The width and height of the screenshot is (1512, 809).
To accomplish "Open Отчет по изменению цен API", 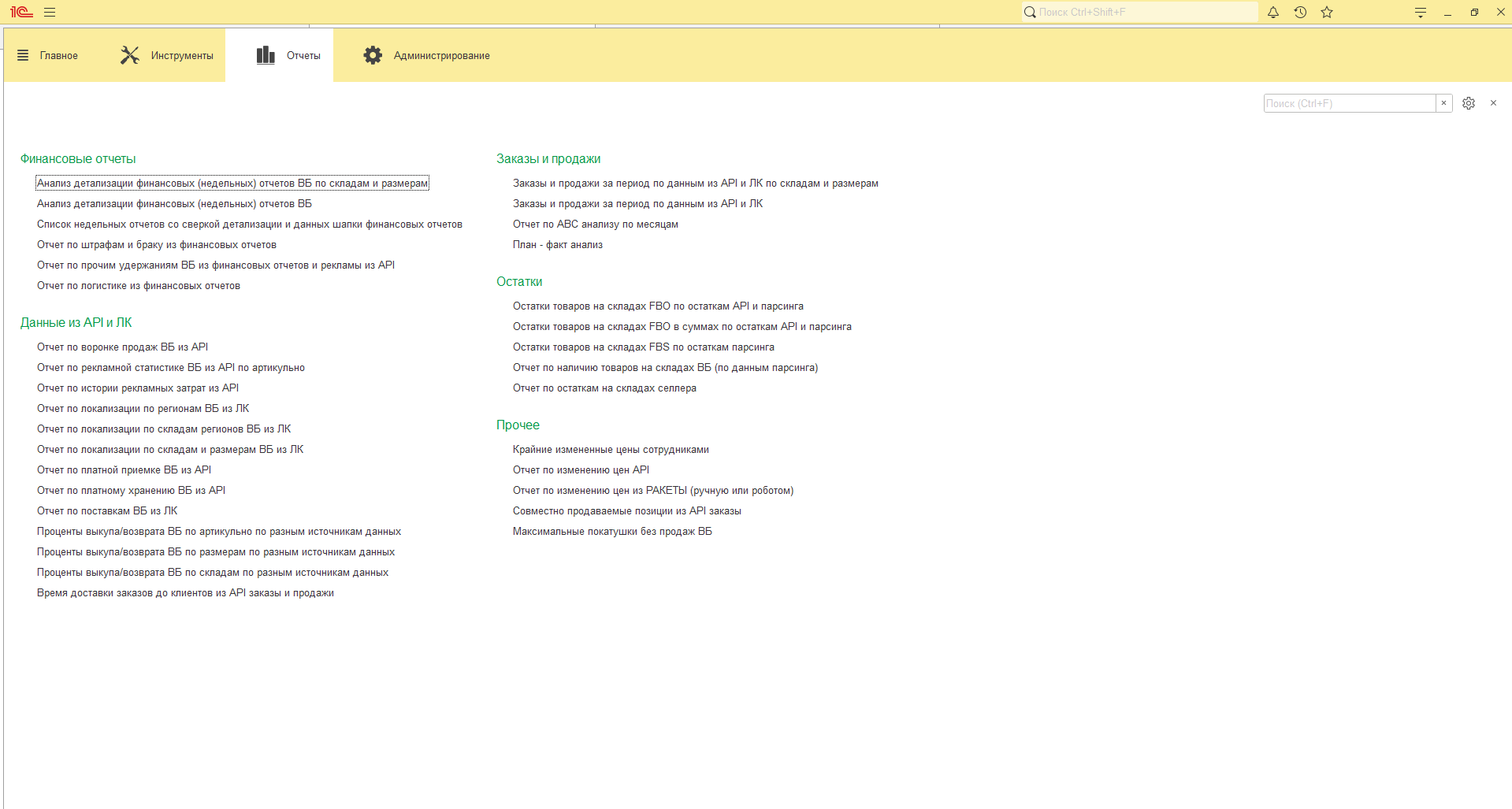I will [581, 469].
